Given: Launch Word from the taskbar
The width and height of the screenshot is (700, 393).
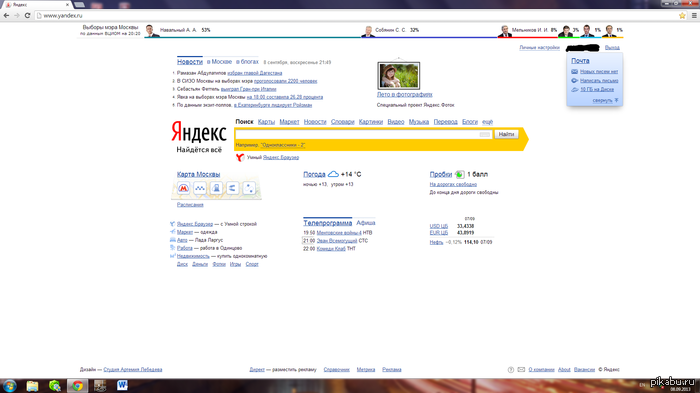Looking at the screenshot, I should [122, 385].
